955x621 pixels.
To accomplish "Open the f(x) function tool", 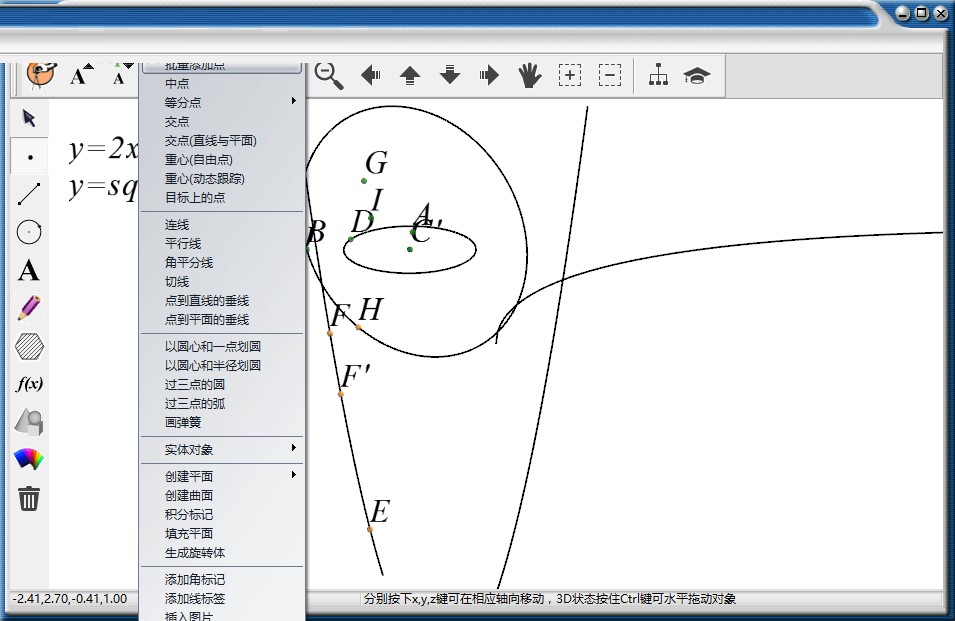I will [29, 383].
